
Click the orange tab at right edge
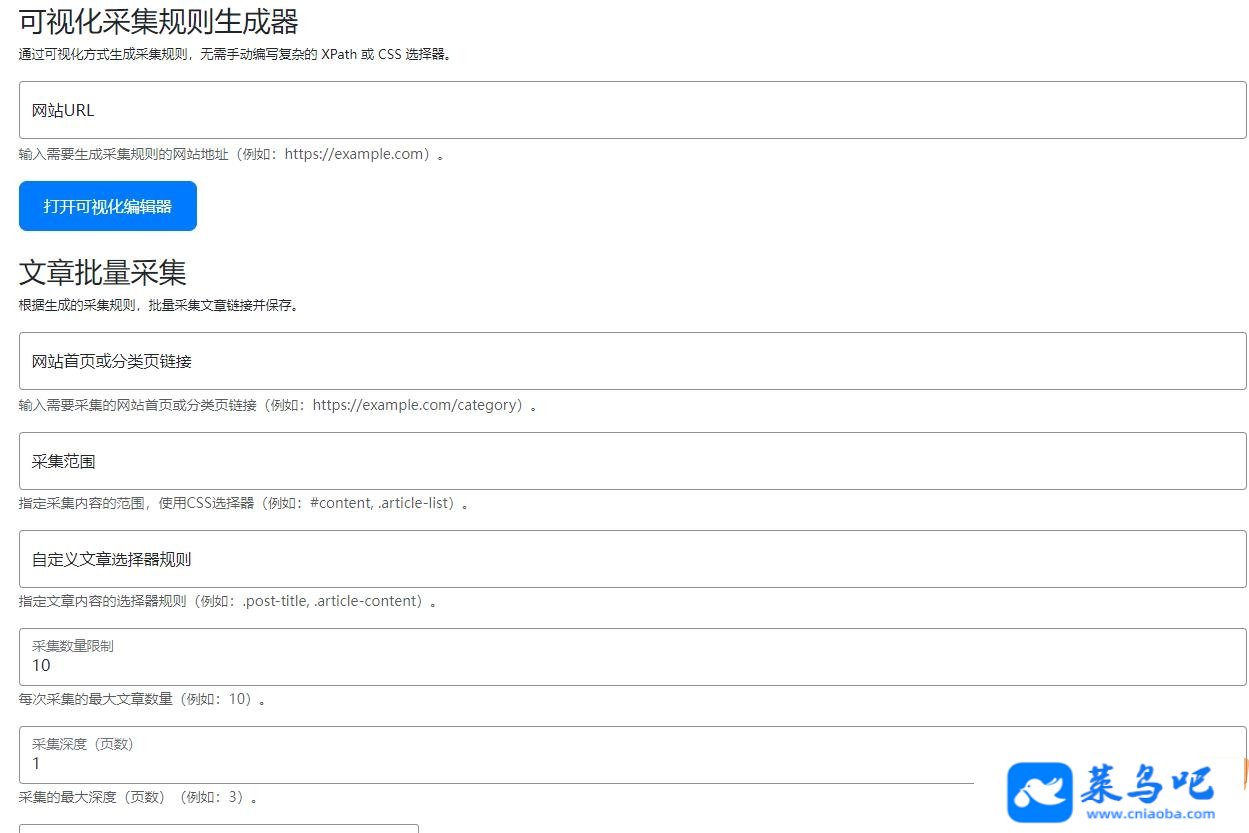point(1245,771)
